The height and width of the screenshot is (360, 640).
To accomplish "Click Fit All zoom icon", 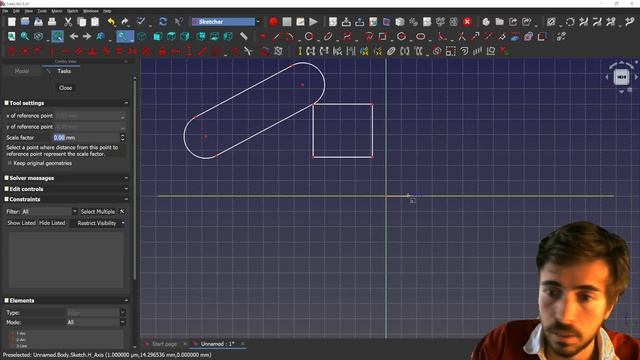I will 11,36.
